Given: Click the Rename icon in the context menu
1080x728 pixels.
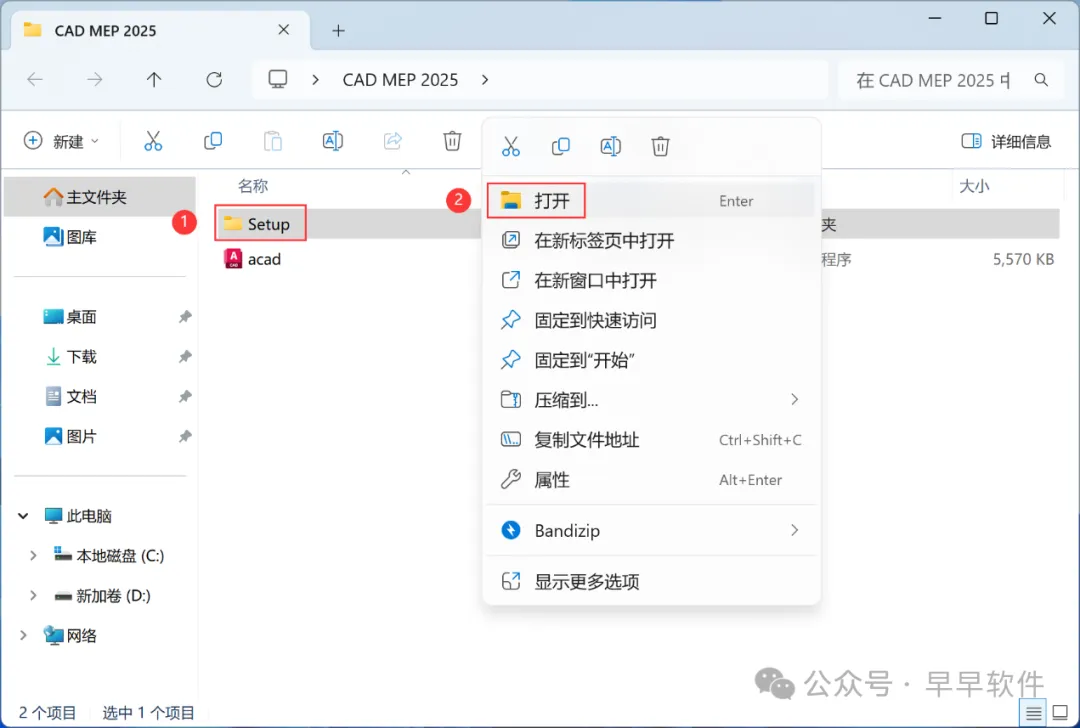Looking at the screenshot, I should 610,146.
